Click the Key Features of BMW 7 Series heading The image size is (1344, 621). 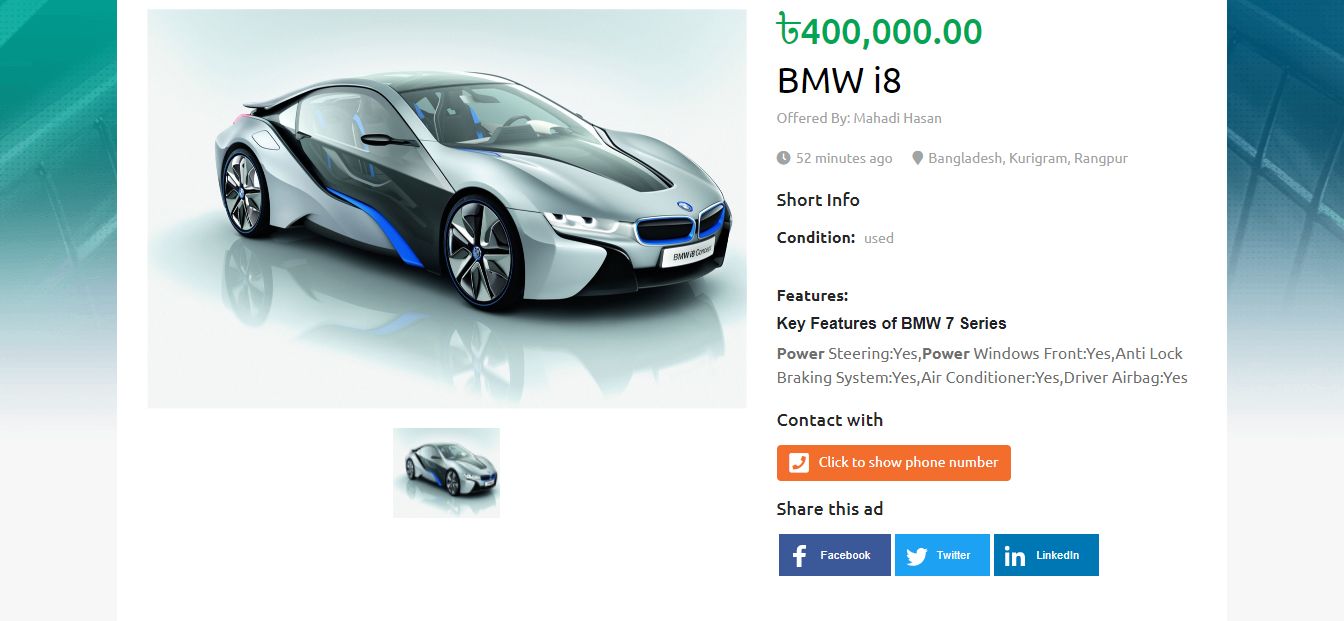[x=892, y=323]
